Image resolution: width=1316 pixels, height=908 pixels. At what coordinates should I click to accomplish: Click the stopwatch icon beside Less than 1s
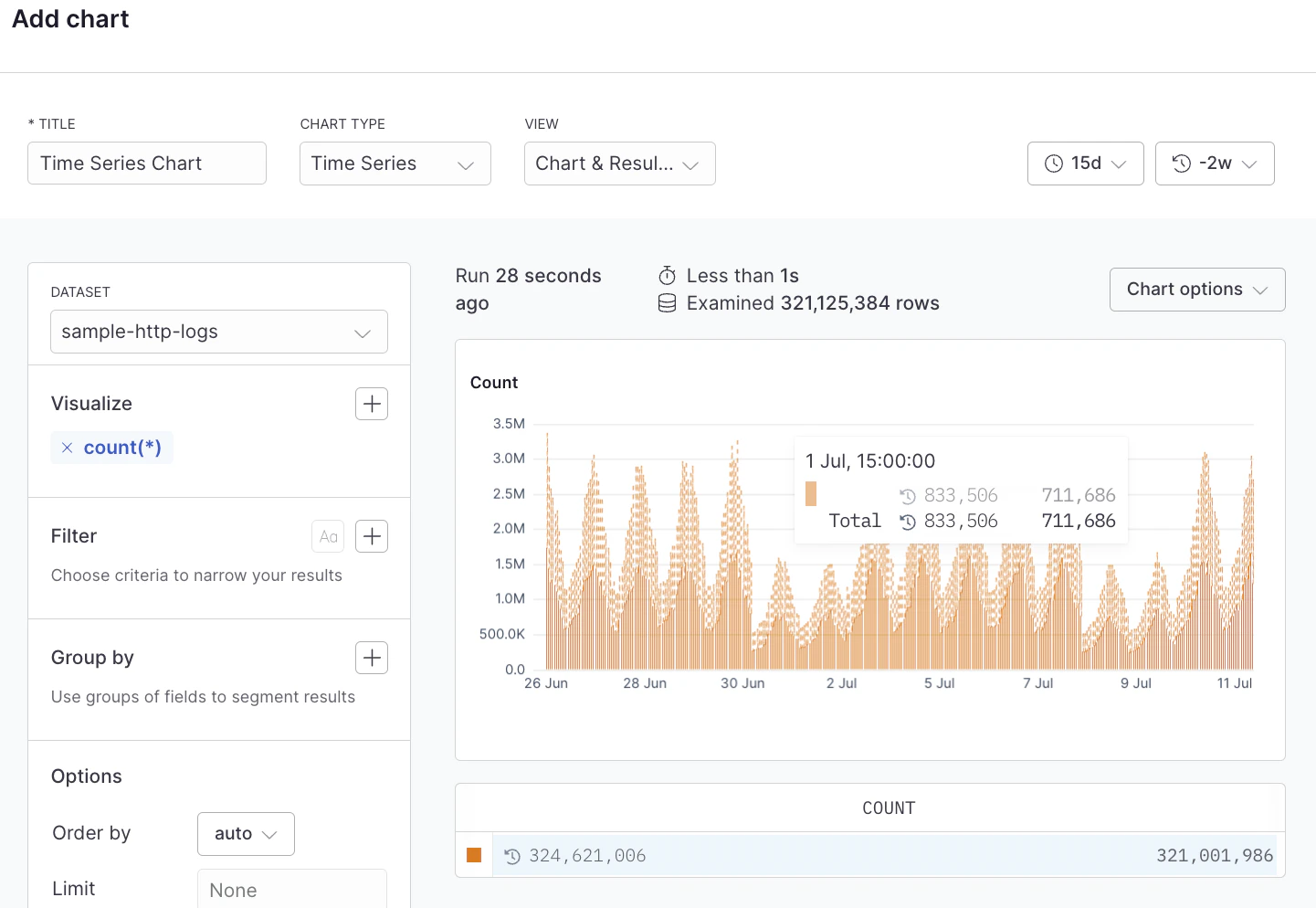point(667,275)
